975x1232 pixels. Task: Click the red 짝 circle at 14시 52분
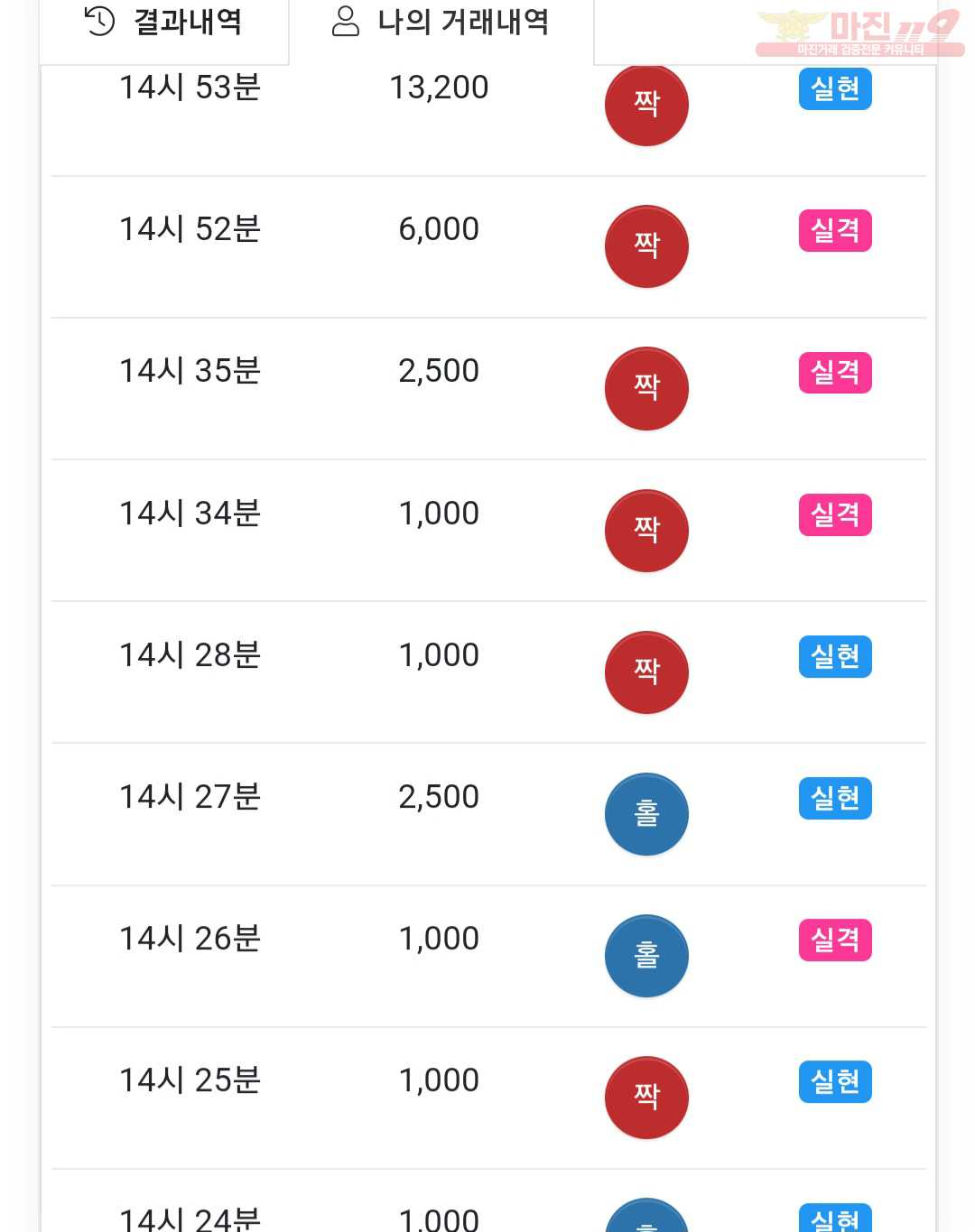point(646,246)
